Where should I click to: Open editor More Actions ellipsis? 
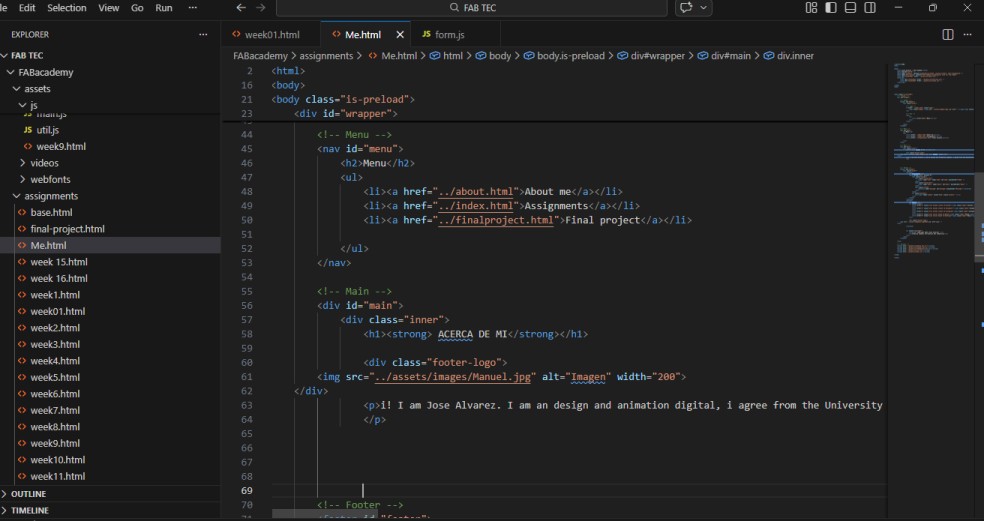(968, 34)
